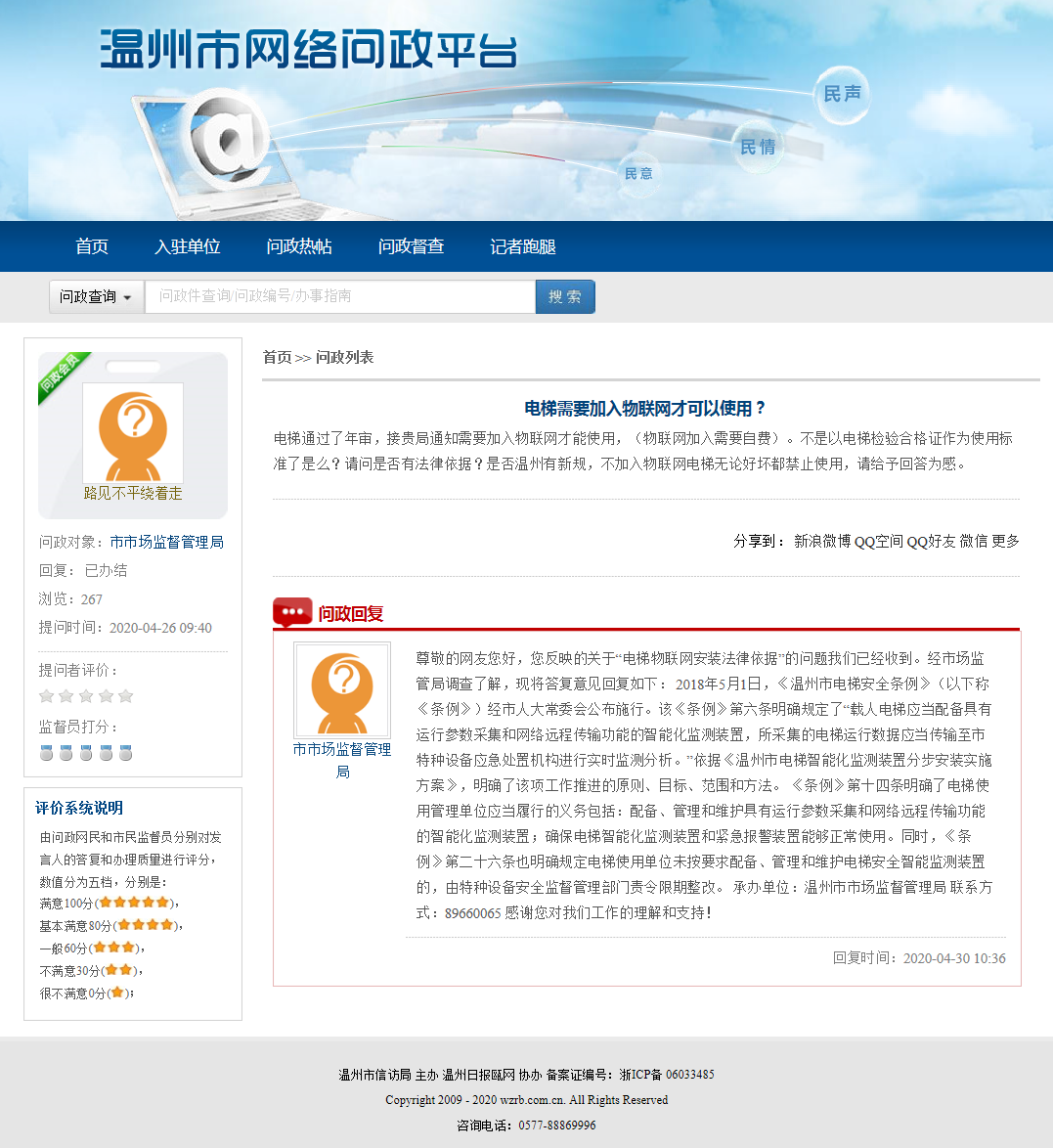The image size is (1053, 1148).
Task: Open 入驻单位 navigation item
Action: point(188,246)
